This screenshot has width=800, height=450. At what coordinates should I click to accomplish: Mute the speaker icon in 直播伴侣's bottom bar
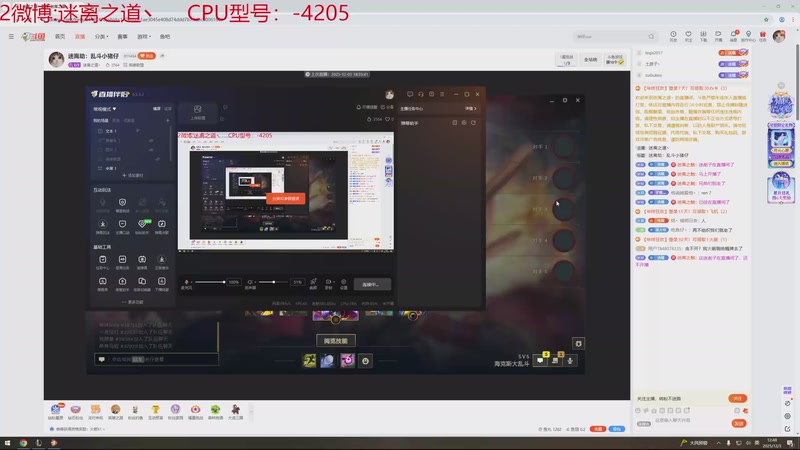(250, 284)
